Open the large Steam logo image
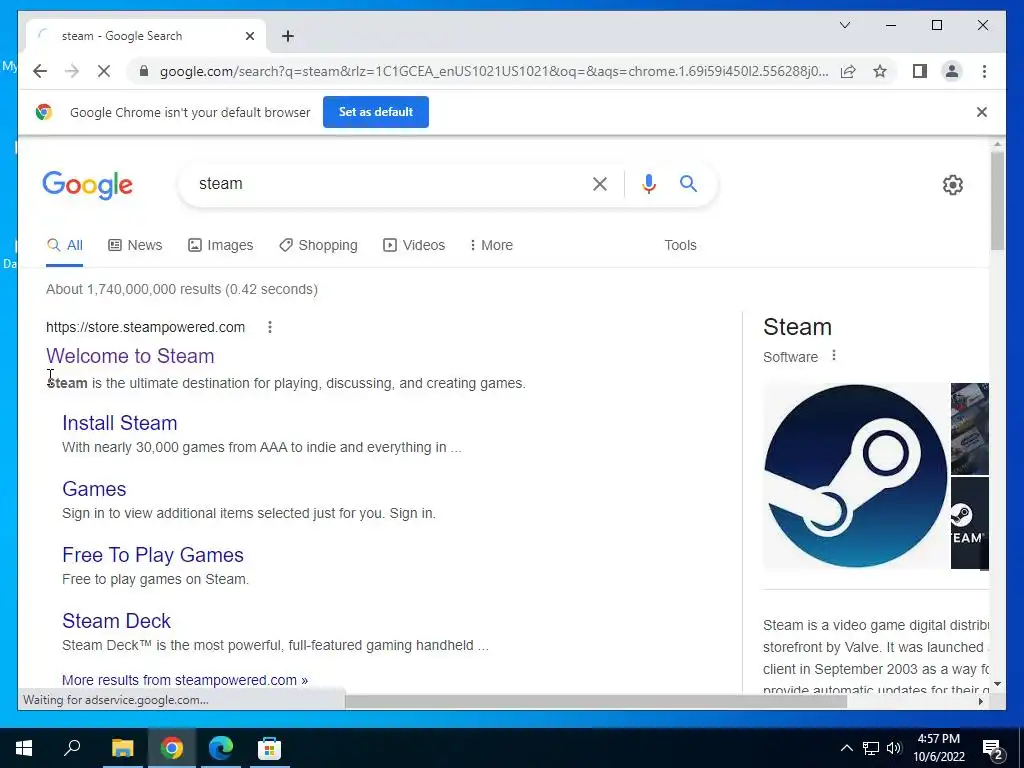 855,476
